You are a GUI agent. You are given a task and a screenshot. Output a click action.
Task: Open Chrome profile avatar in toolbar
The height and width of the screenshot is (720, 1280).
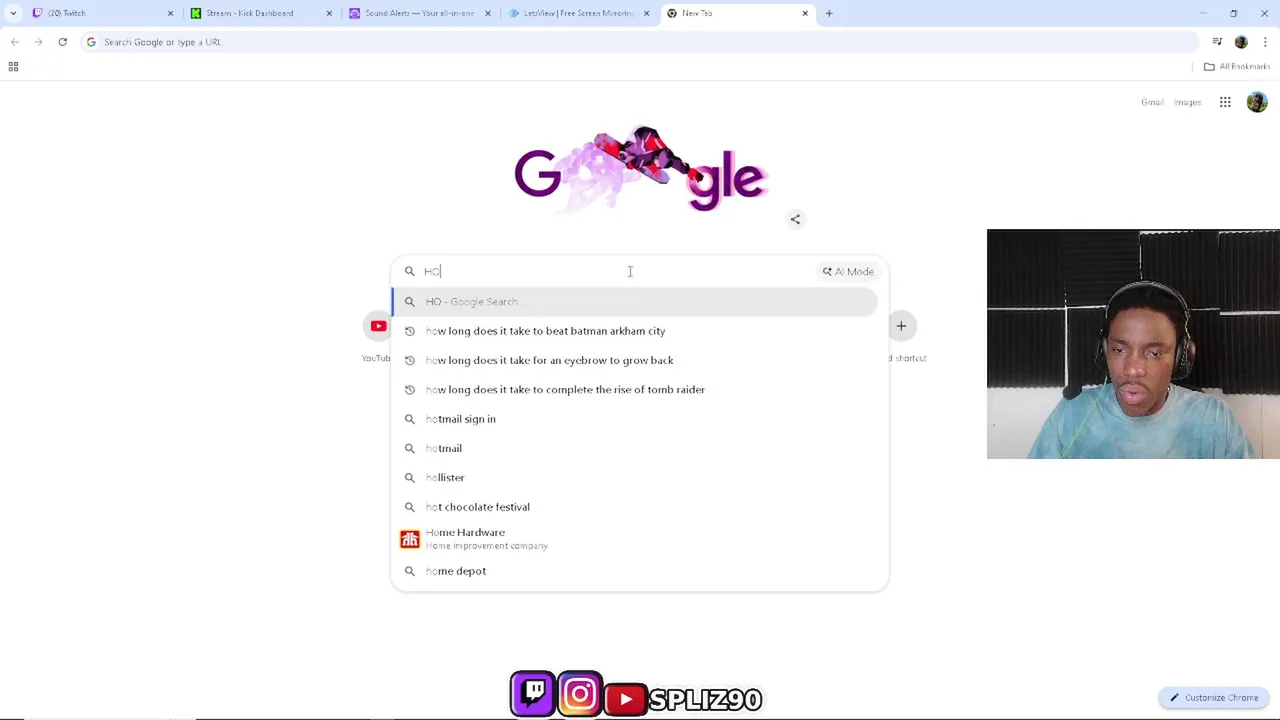pyautogui.click(x=1241, y=42)
